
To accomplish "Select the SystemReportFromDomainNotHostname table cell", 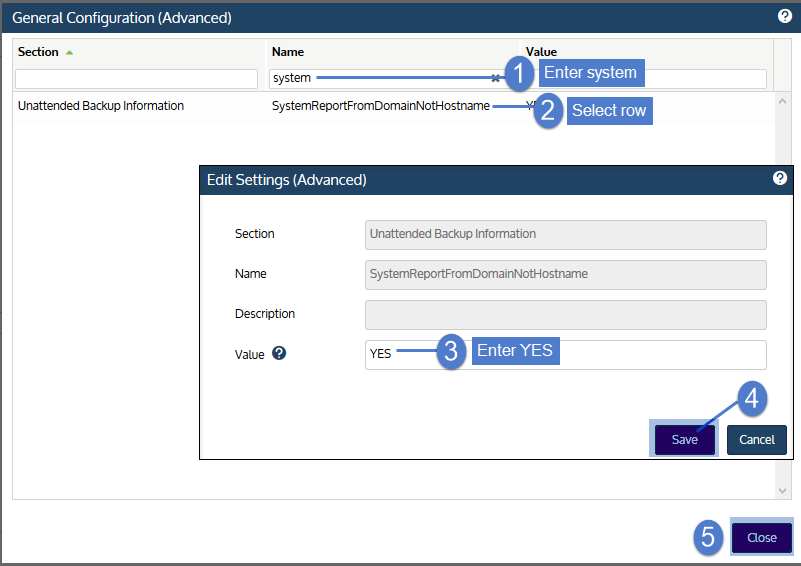I will (381, 106).
